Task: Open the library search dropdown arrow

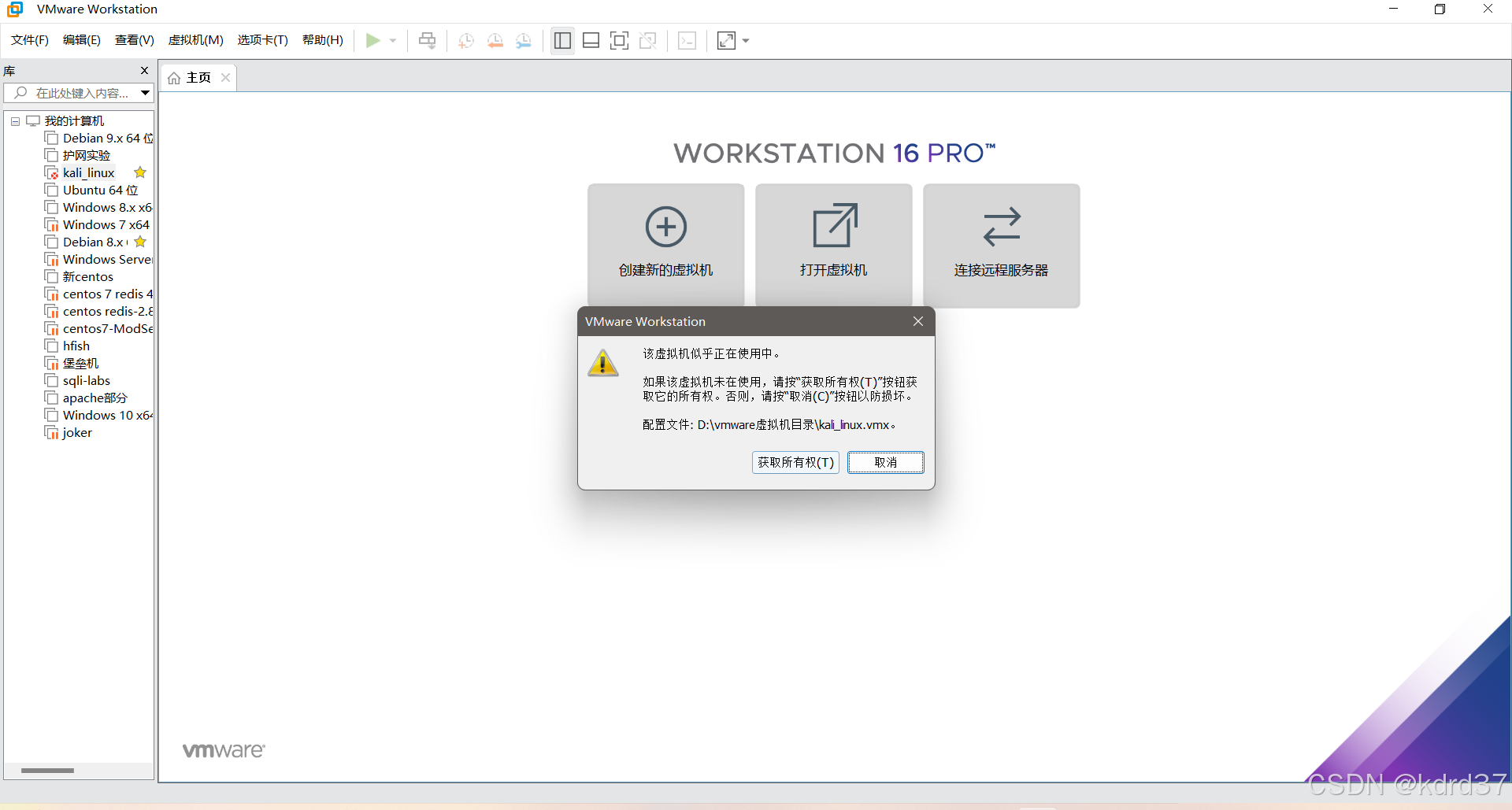Action: pos(146,93)
